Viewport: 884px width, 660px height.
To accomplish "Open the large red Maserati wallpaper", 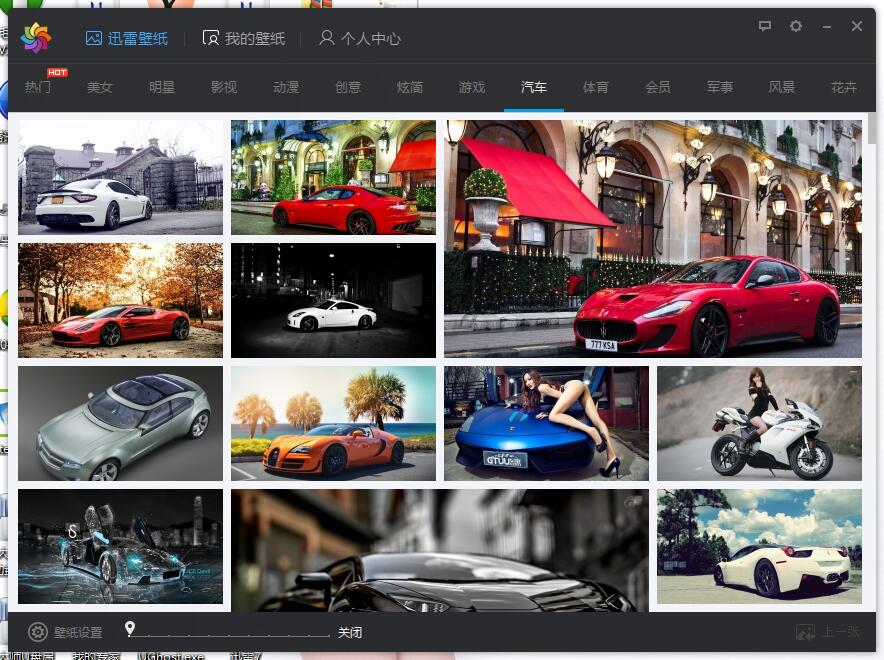I will click(x=652, y=238).
